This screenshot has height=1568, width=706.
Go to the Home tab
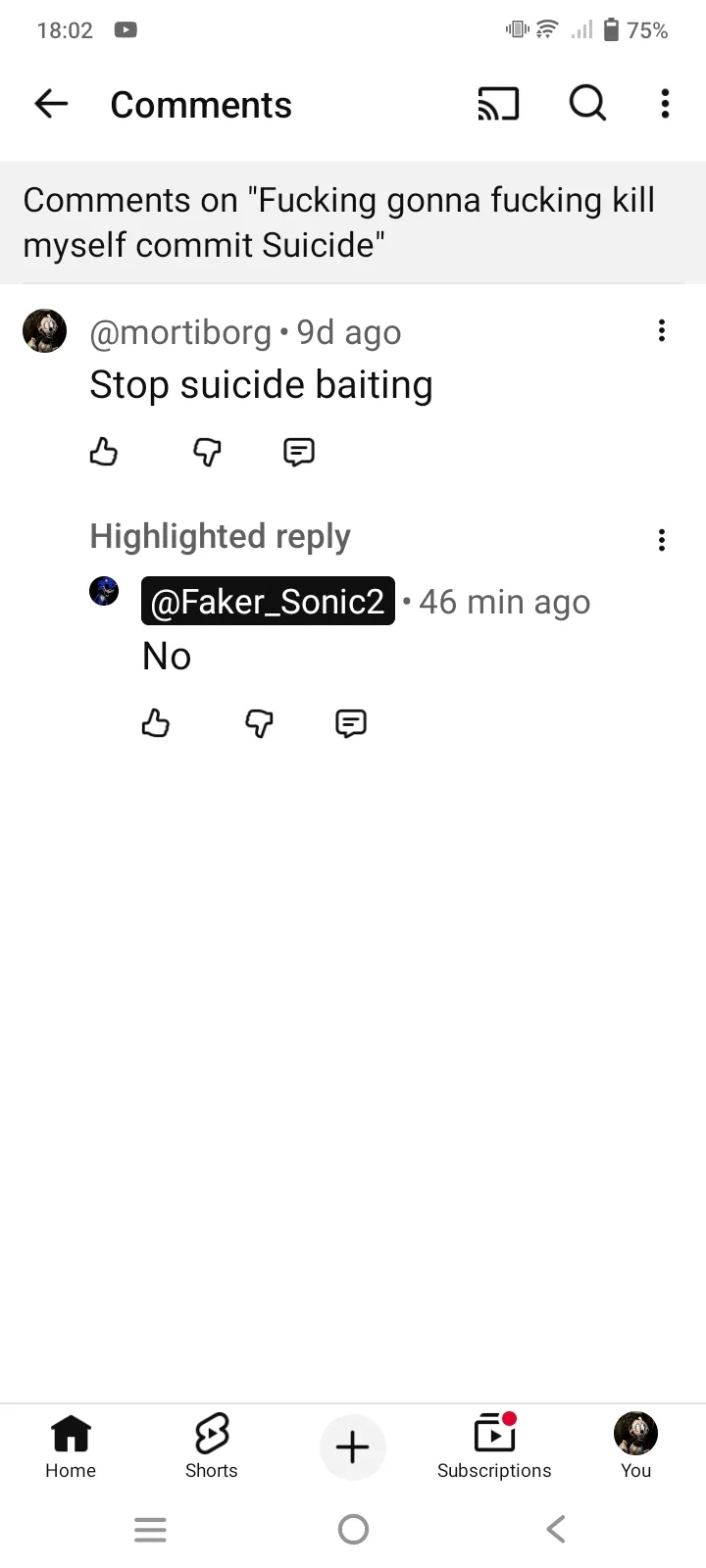(71, 1445)
